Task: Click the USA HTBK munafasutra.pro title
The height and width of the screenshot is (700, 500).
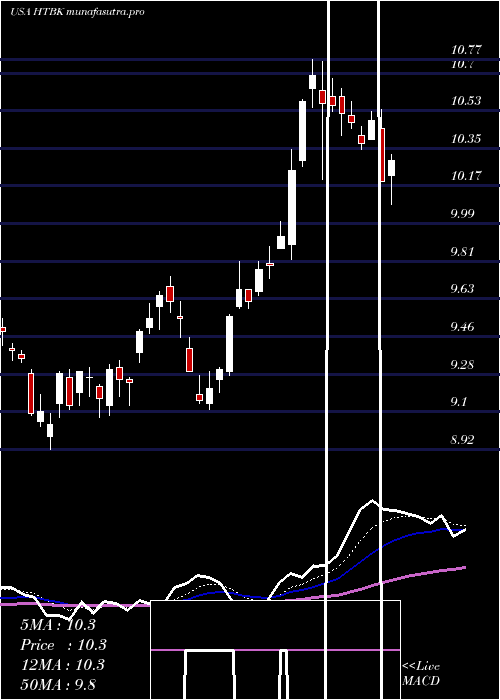Action: coord(77,12)
